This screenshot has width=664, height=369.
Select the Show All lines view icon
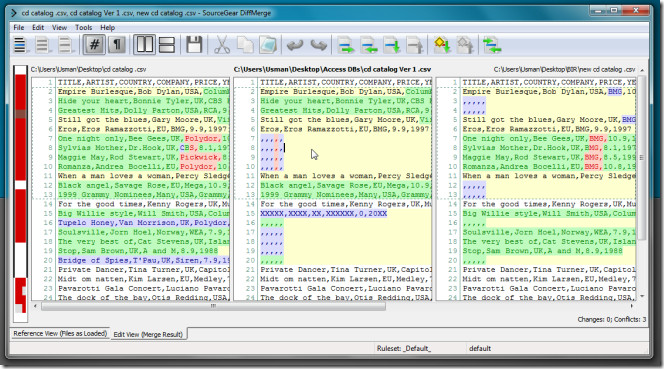coord(20,45)
